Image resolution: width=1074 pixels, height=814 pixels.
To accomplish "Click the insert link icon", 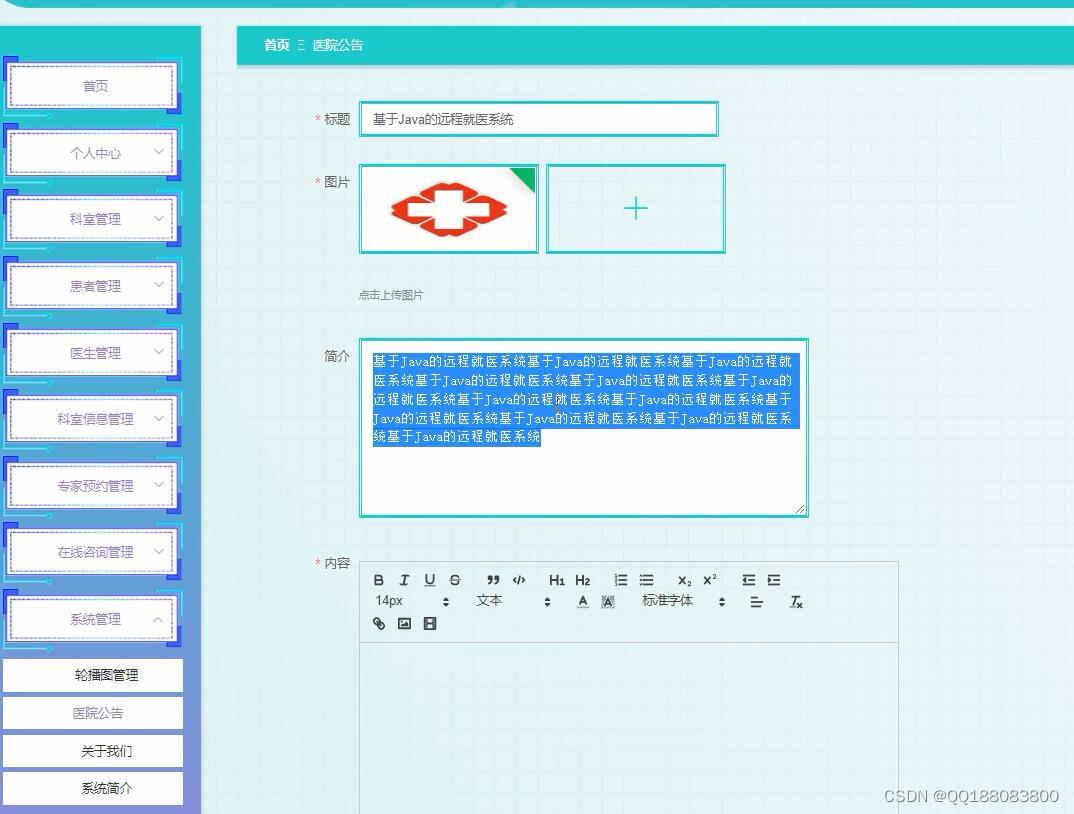I will [x=377, y=623].
